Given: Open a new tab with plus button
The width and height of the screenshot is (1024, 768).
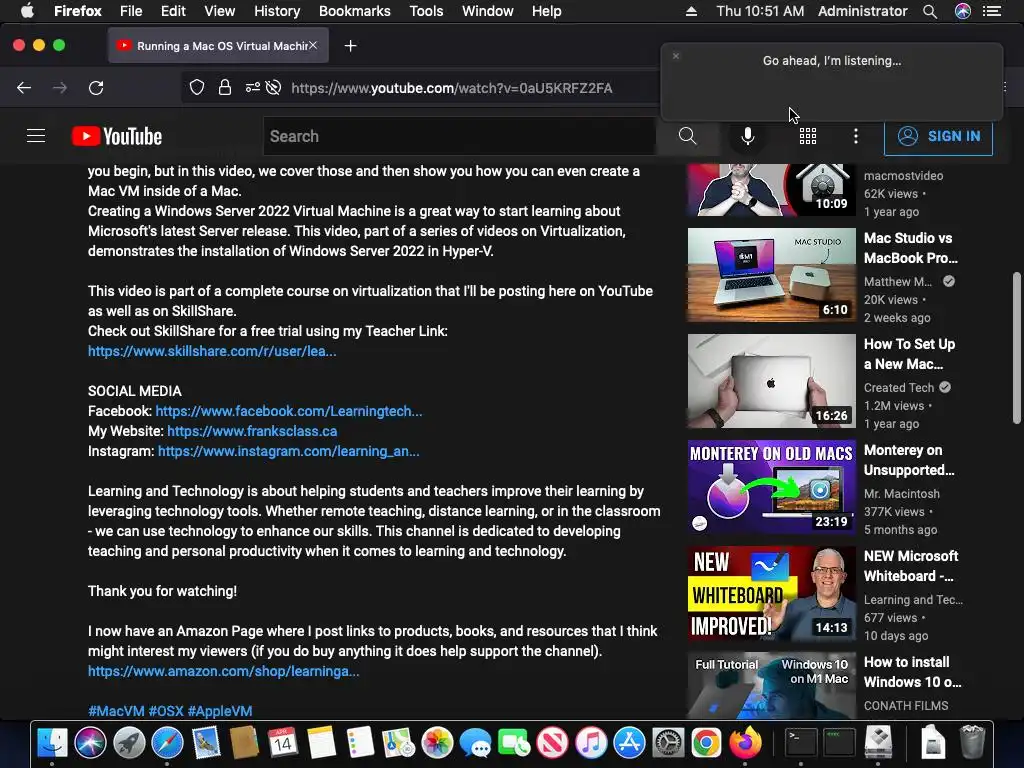Looking at the screenshot, I should point(351,46).
